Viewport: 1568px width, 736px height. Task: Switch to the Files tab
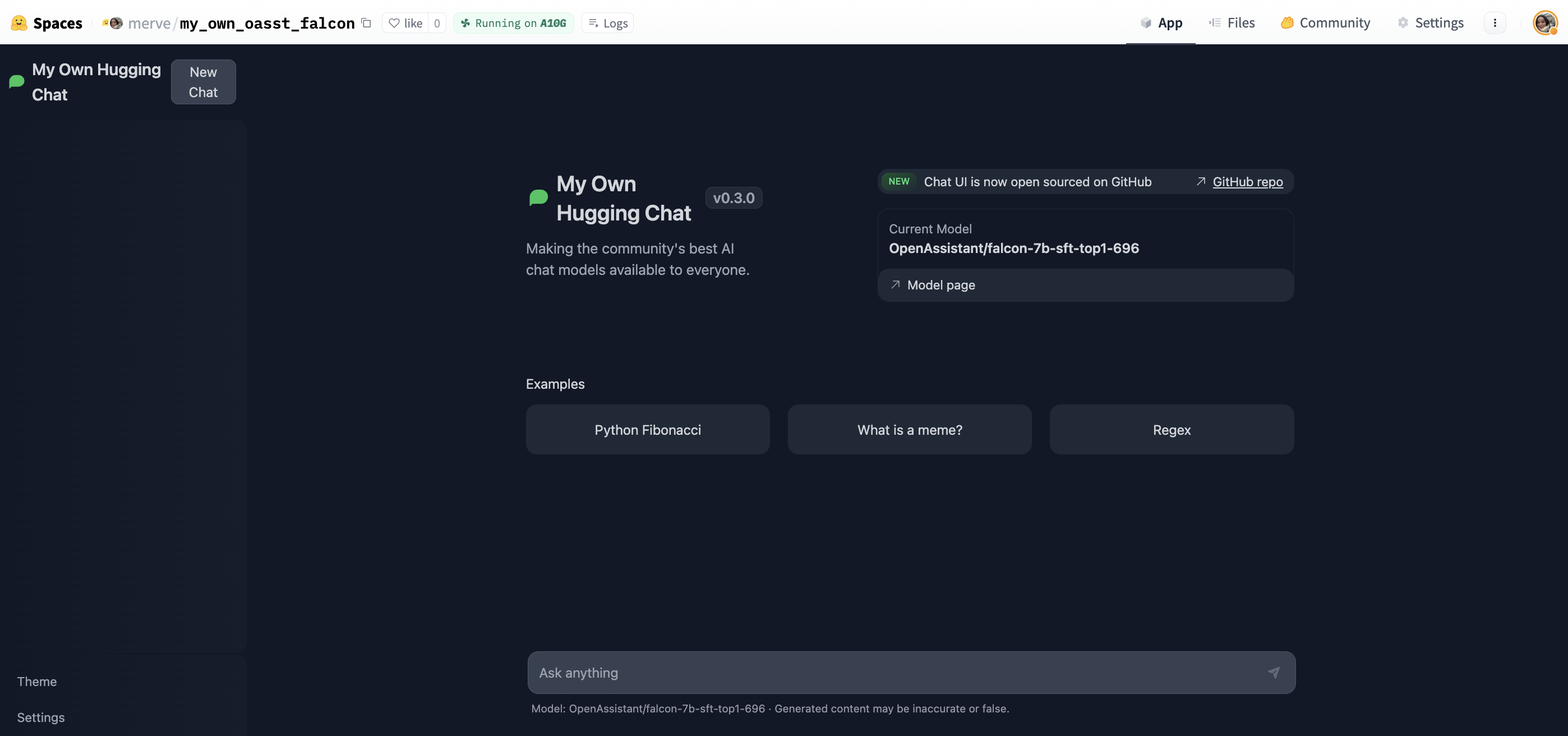(1232, 23)
